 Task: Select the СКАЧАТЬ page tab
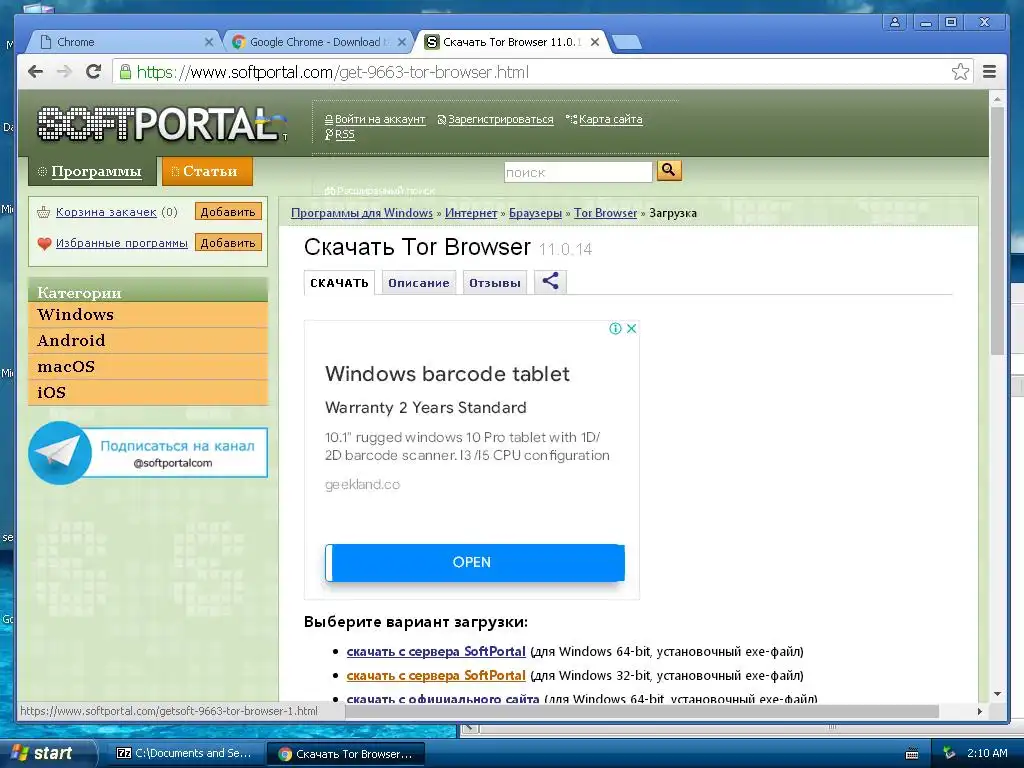pos(339,283)
